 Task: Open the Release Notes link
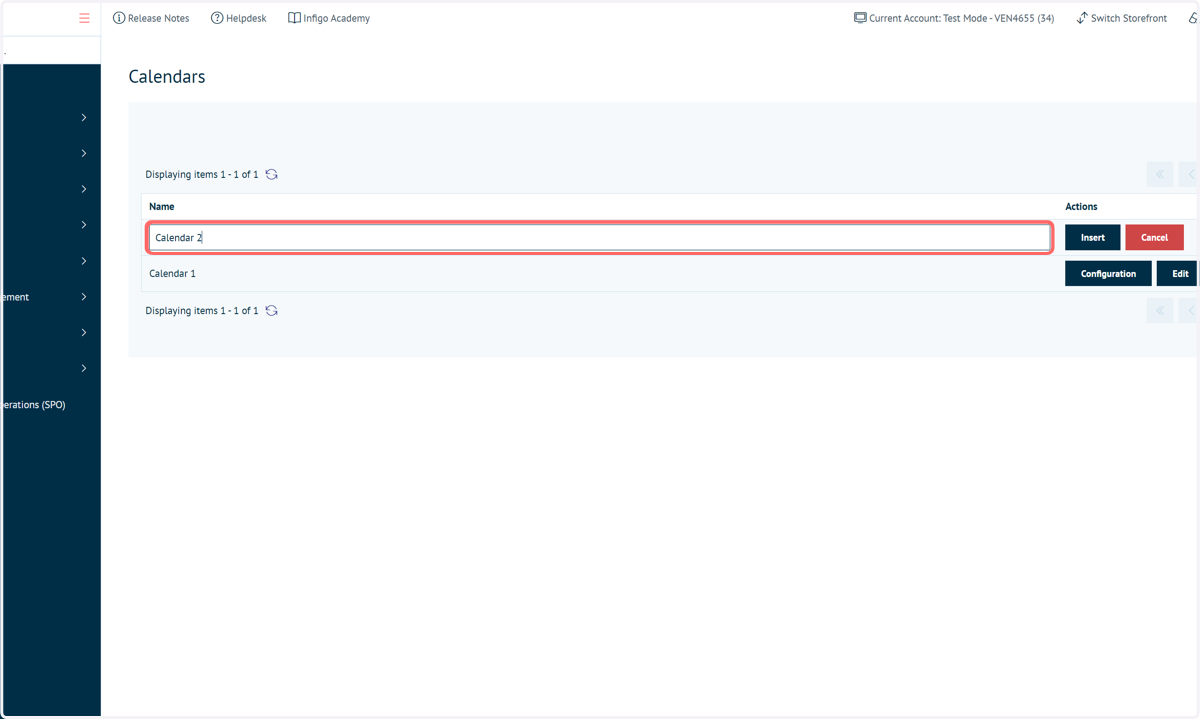click(x=158, y=18)
